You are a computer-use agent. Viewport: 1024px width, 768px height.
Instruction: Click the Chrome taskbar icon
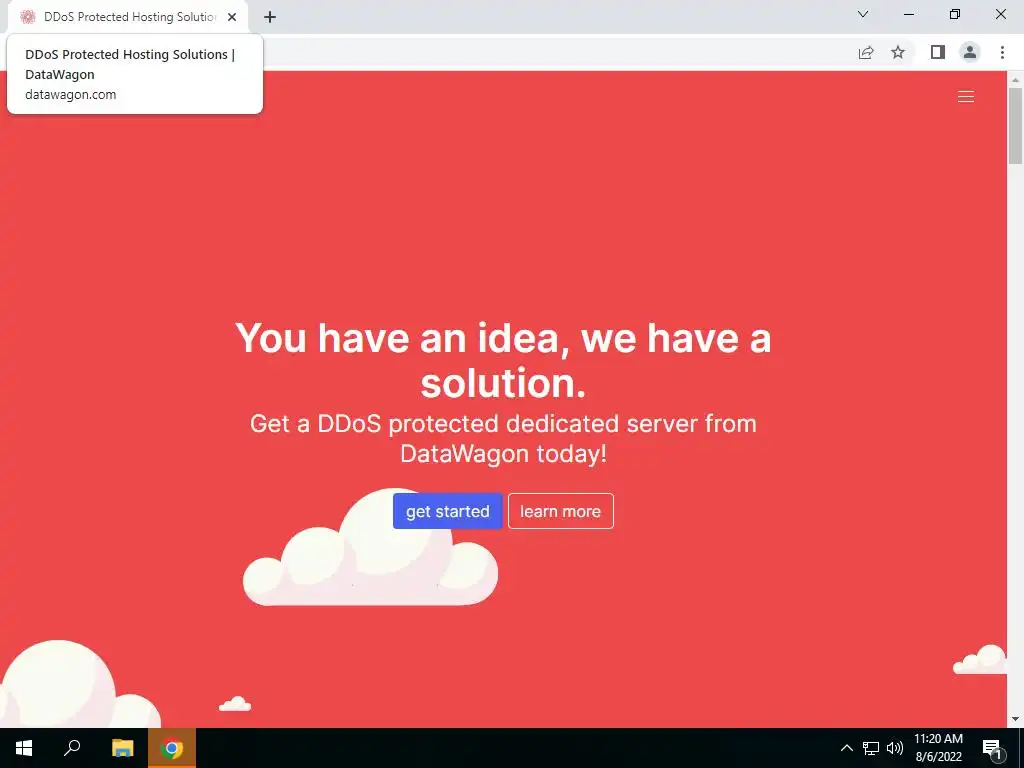172,748
